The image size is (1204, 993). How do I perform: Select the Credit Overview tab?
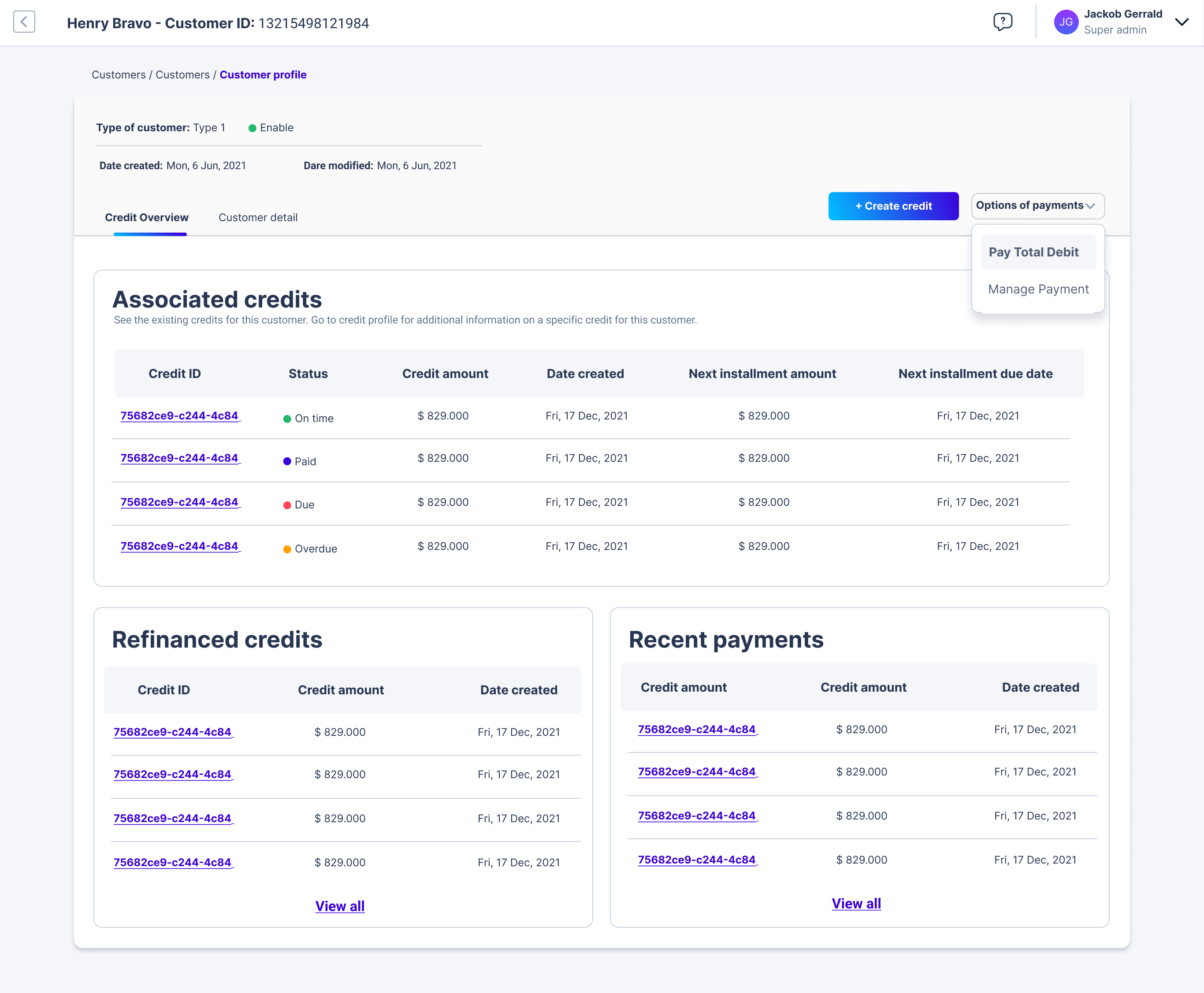click(146, 218)
